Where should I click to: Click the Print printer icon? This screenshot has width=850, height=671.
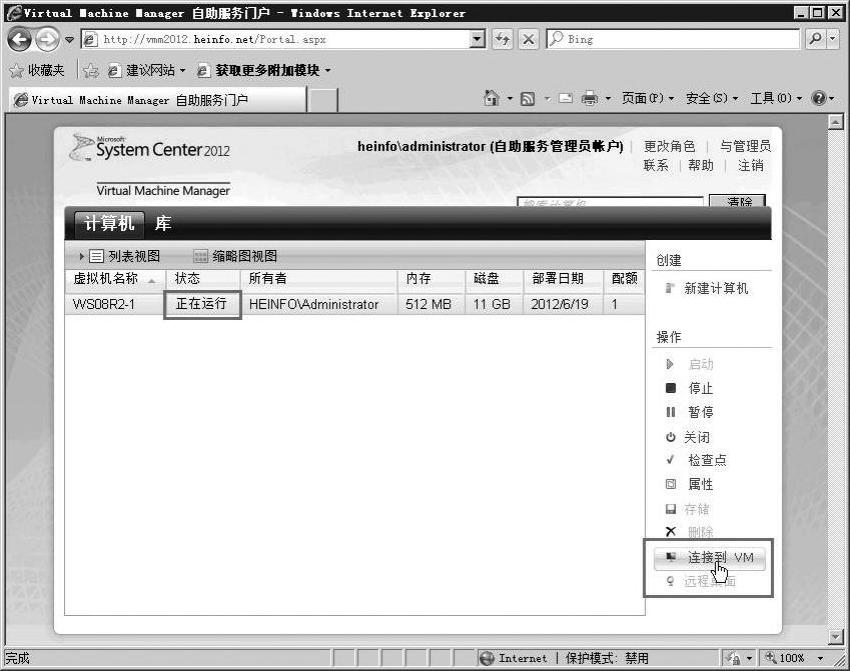click(x=589, y=98)
